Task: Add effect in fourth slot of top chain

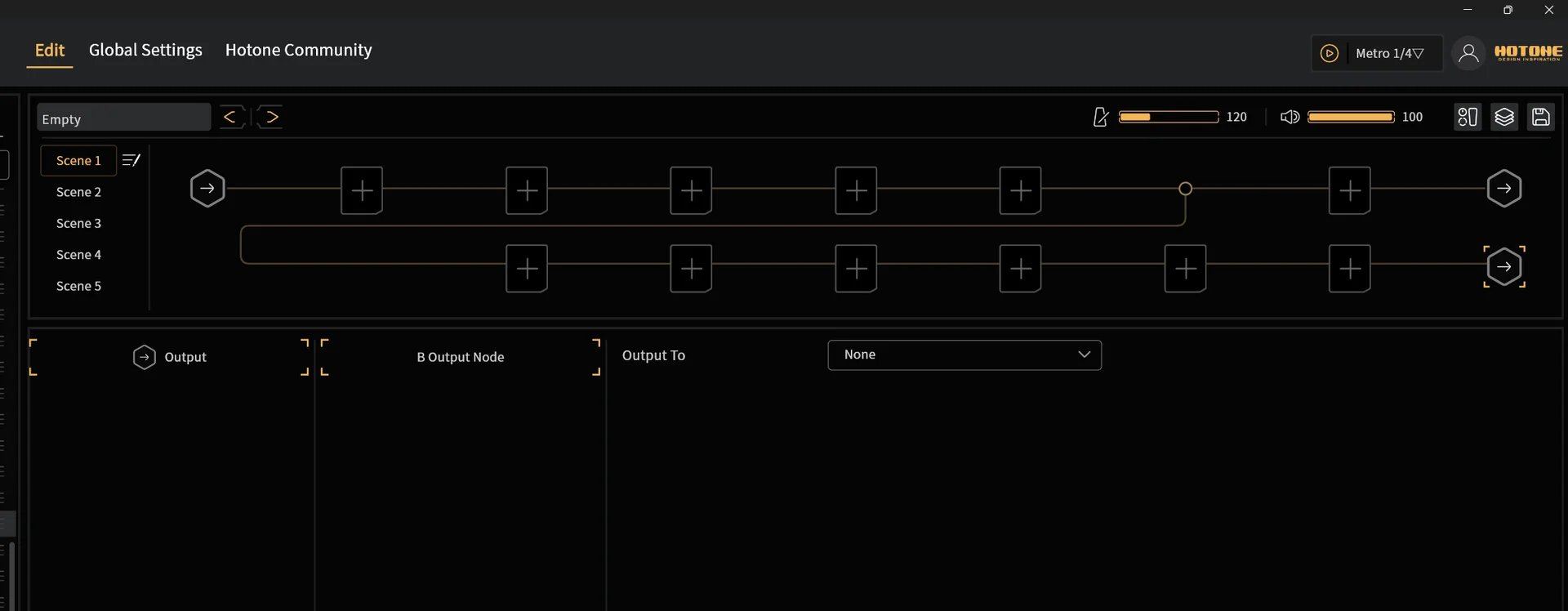Action: point(856,190)
